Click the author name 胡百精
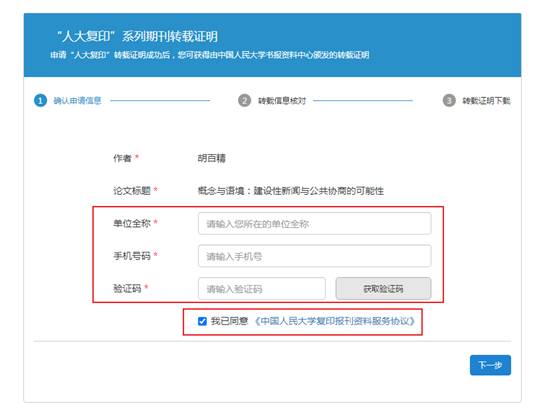The image size is (553, 418). [211, 158]
